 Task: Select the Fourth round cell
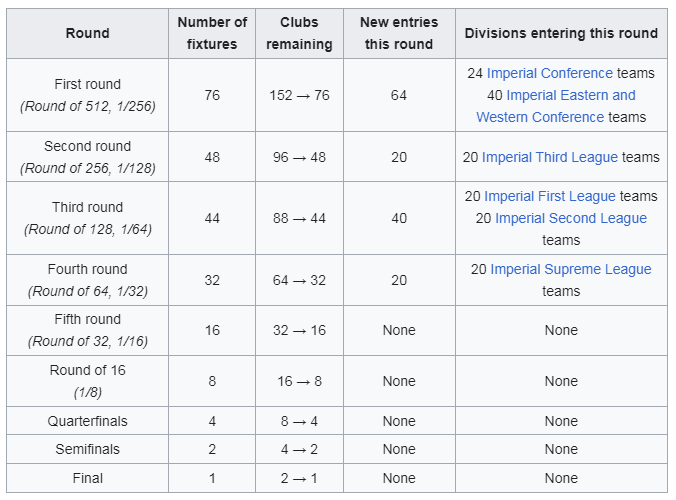point(88,280)
